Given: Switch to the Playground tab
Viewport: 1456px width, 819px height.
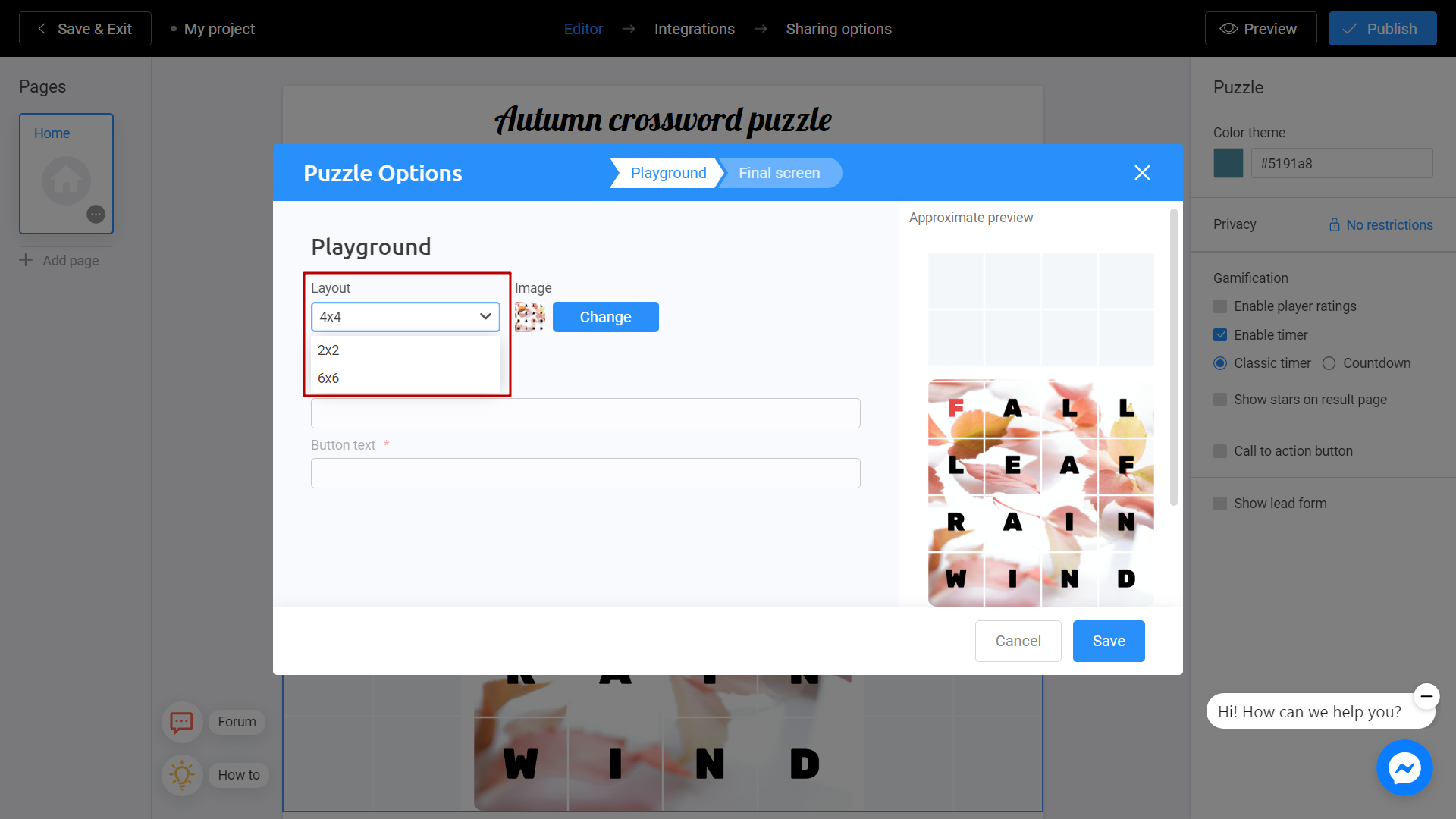Looking at the screenshot, I should (668, 172).
